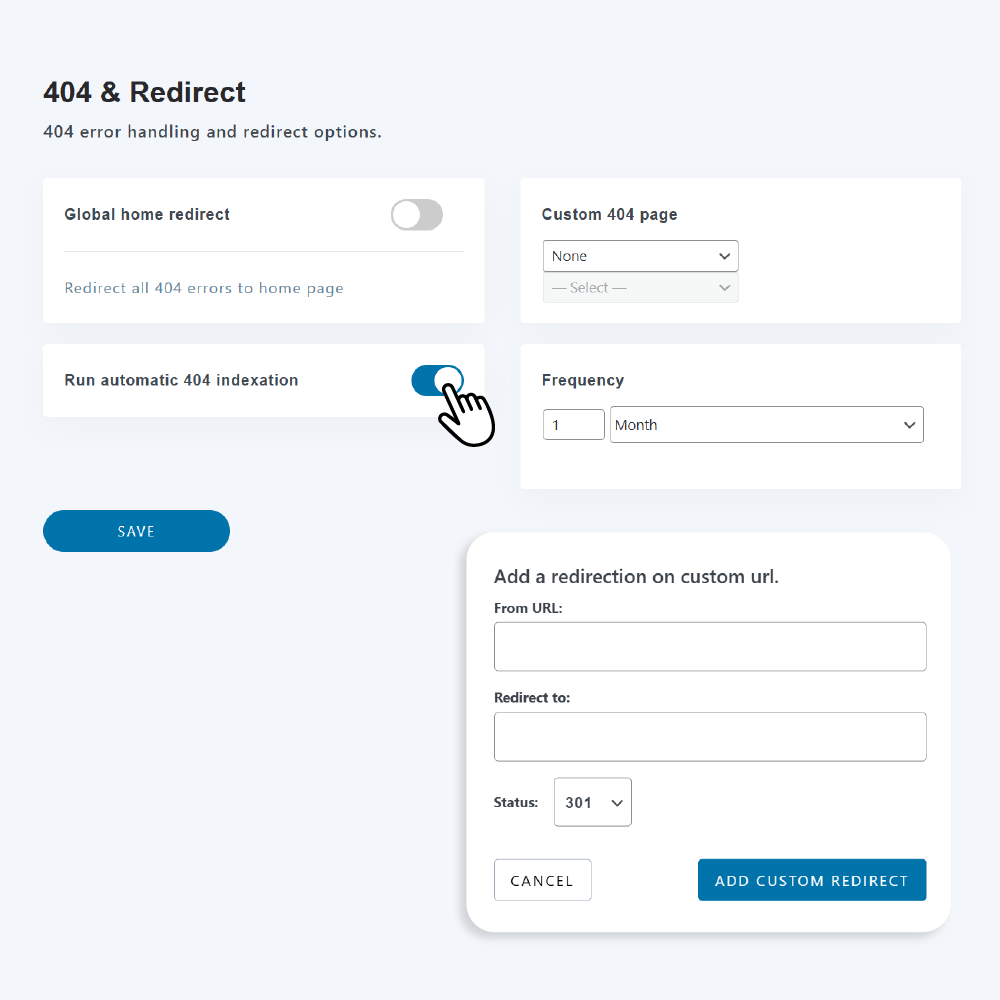
Task: Click the SAVE button
Action: tap(136, 531)
